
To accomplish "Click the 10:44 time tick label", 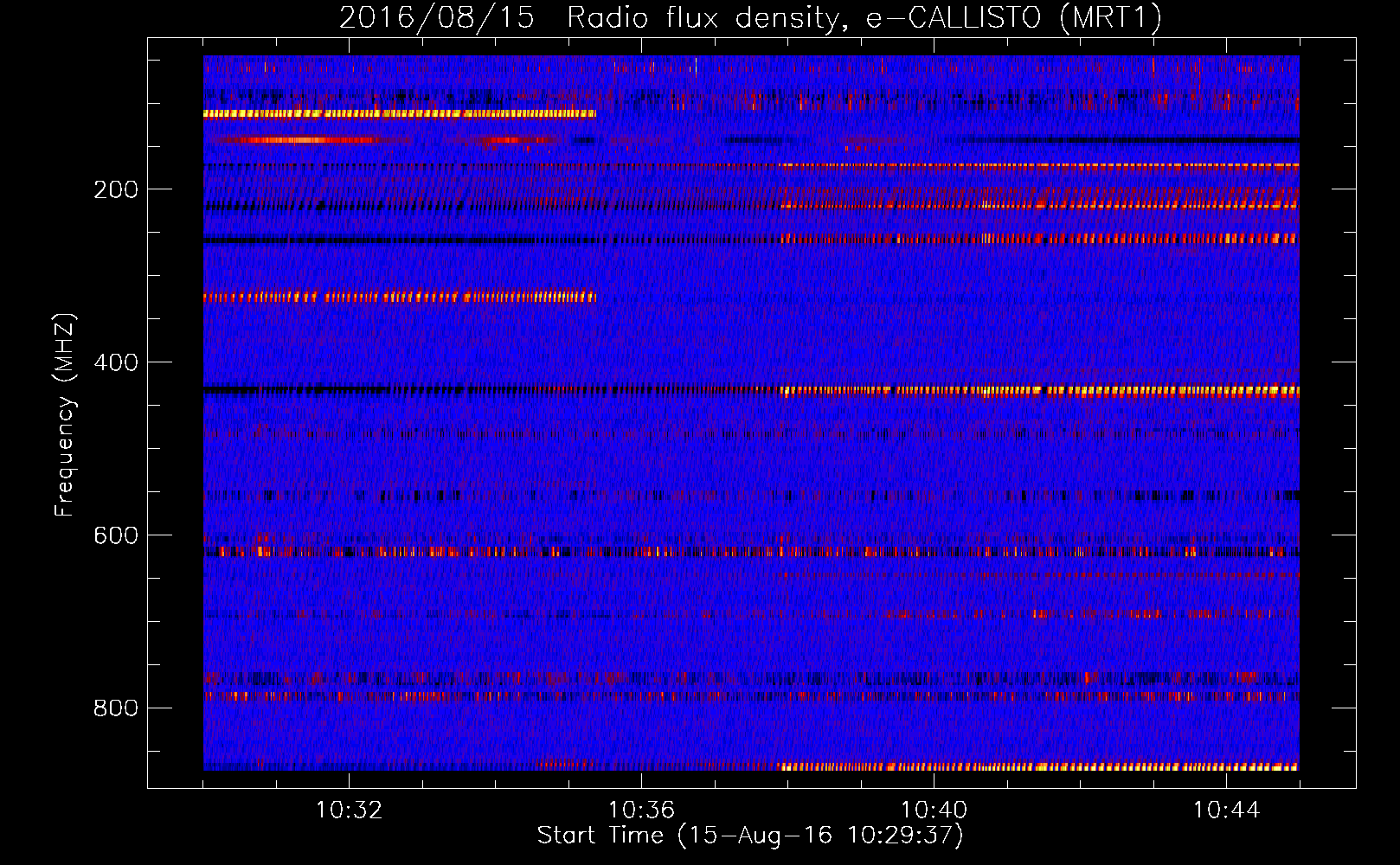I will click(1226, 810).
